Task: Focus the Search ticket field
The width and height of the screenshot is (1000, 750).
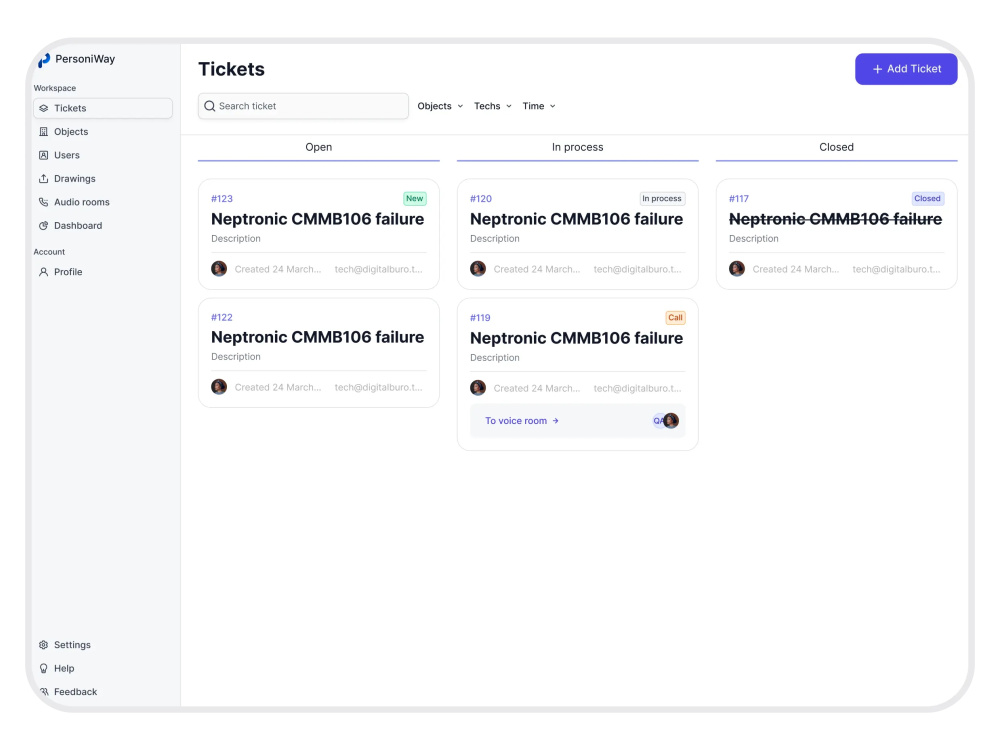Action: pyautogui.click(x=303, y=107)
